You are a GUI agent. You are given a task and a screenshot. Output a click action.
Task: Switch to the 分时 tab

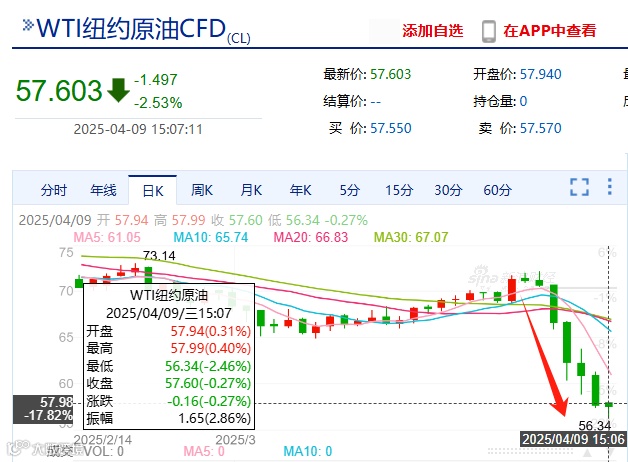[x=54, y=190]
